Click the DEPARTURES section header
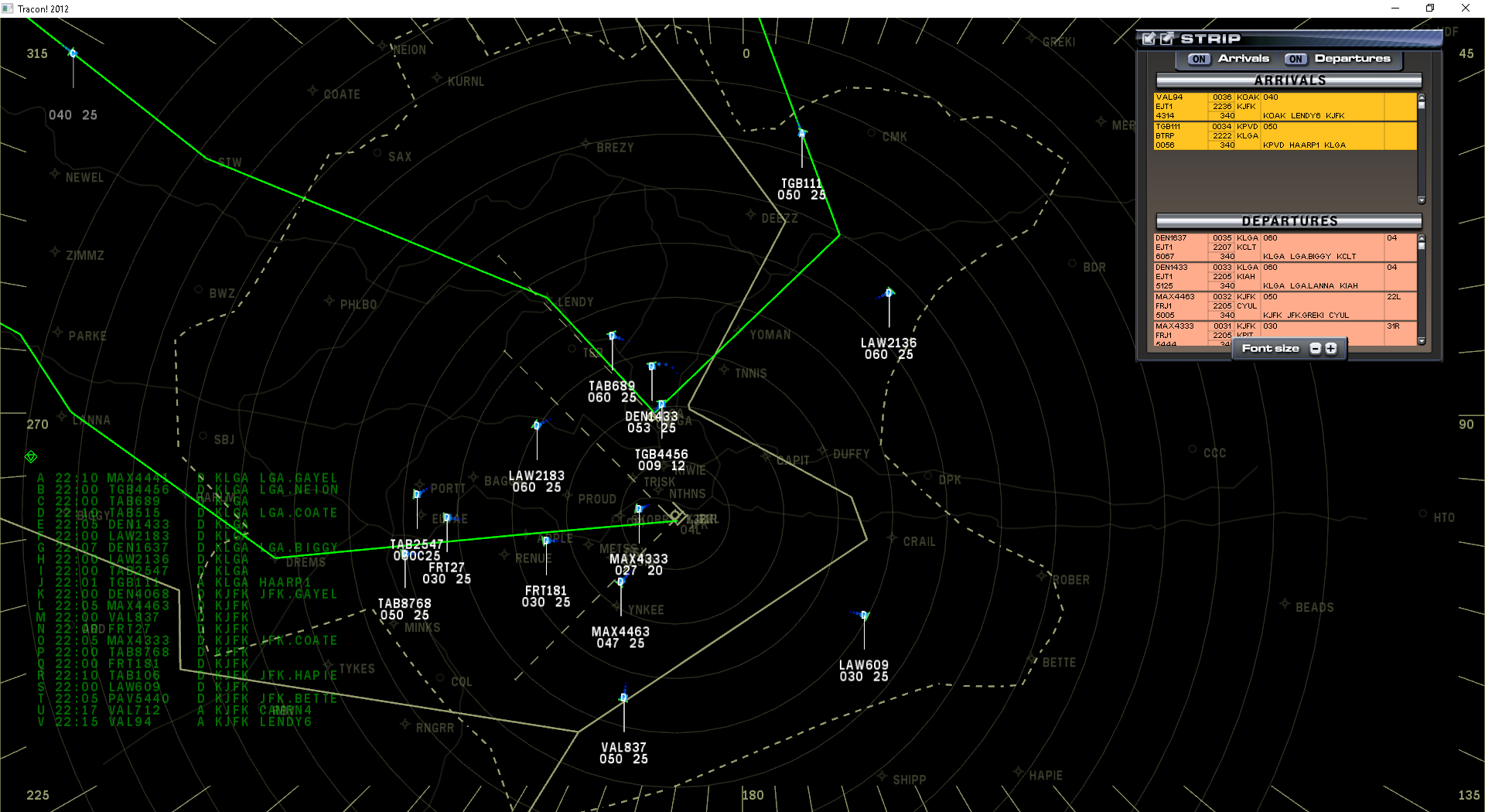 [1288, 221]
